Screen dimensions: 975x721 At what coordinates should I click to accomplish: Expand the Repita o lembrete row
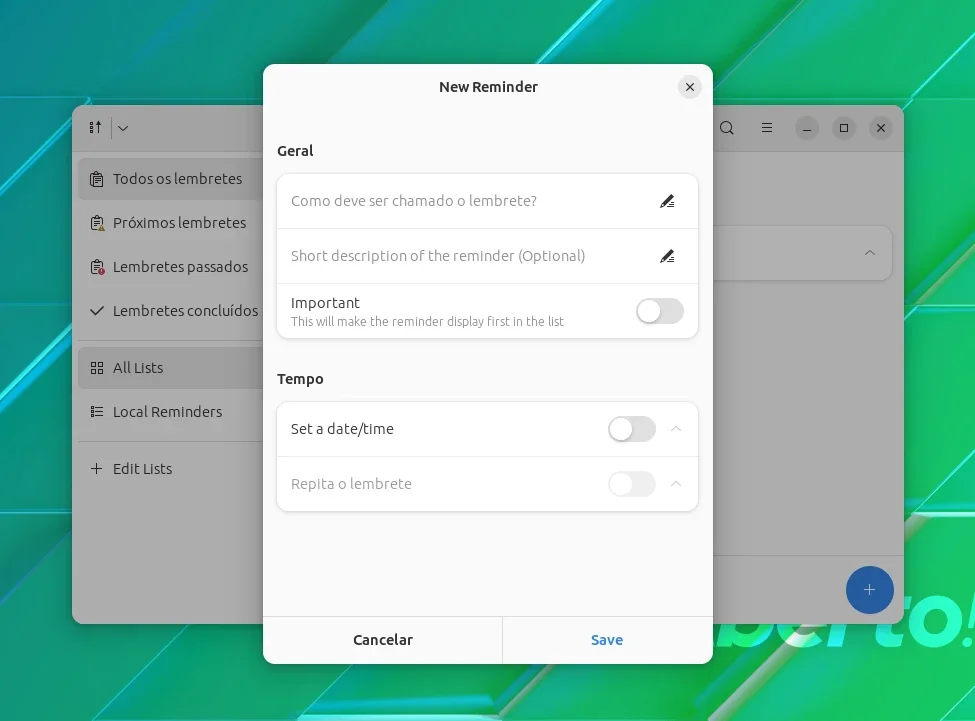coord(676,484)
